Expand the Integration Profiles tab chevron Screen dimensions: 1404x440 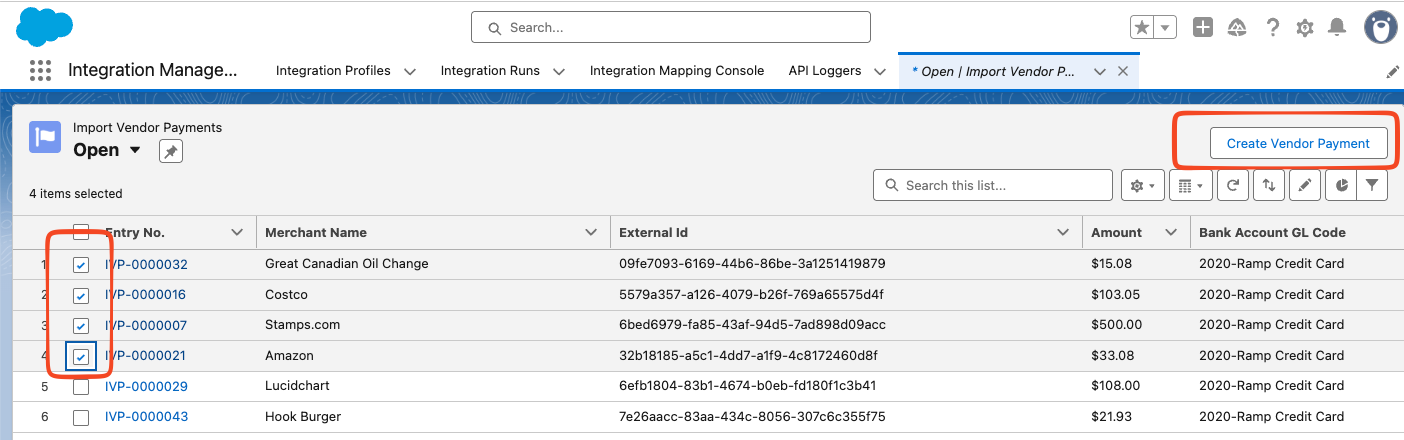(410, 71)
